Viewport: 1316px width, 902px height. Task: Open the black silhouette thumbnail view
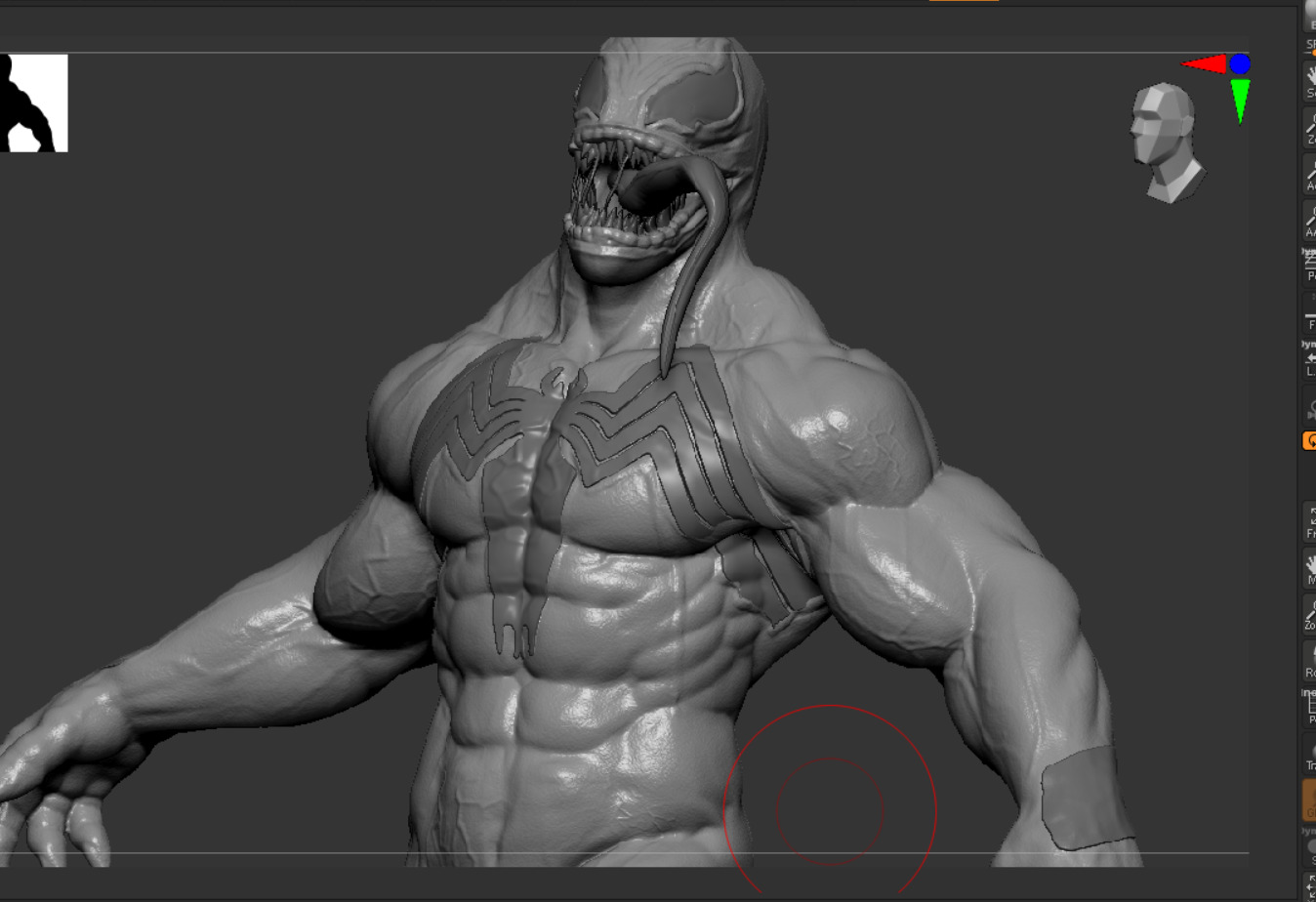pyautogui.click(x=34, y=102)
